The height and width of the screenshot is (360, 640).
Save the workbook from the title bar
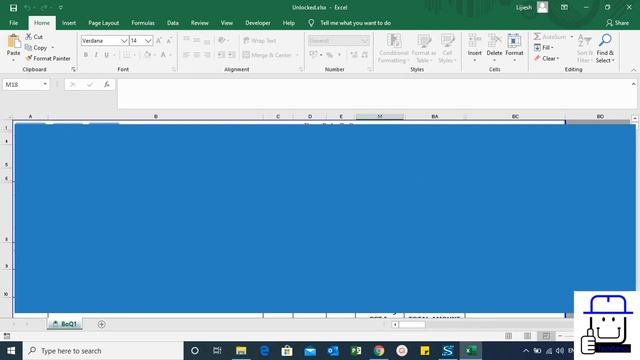(13, 7)
